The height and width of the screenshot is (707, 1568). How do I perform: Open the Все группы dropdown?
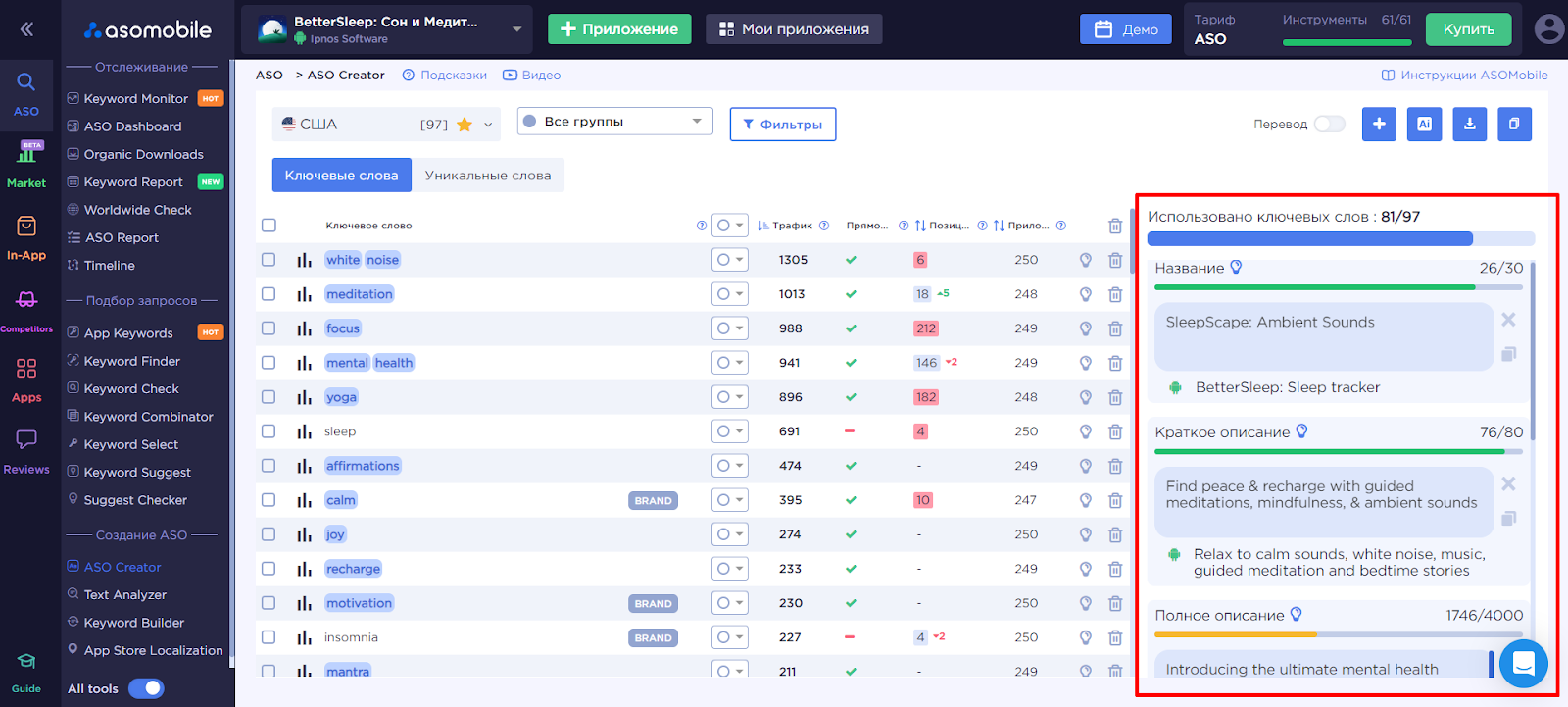click(614, 122)
